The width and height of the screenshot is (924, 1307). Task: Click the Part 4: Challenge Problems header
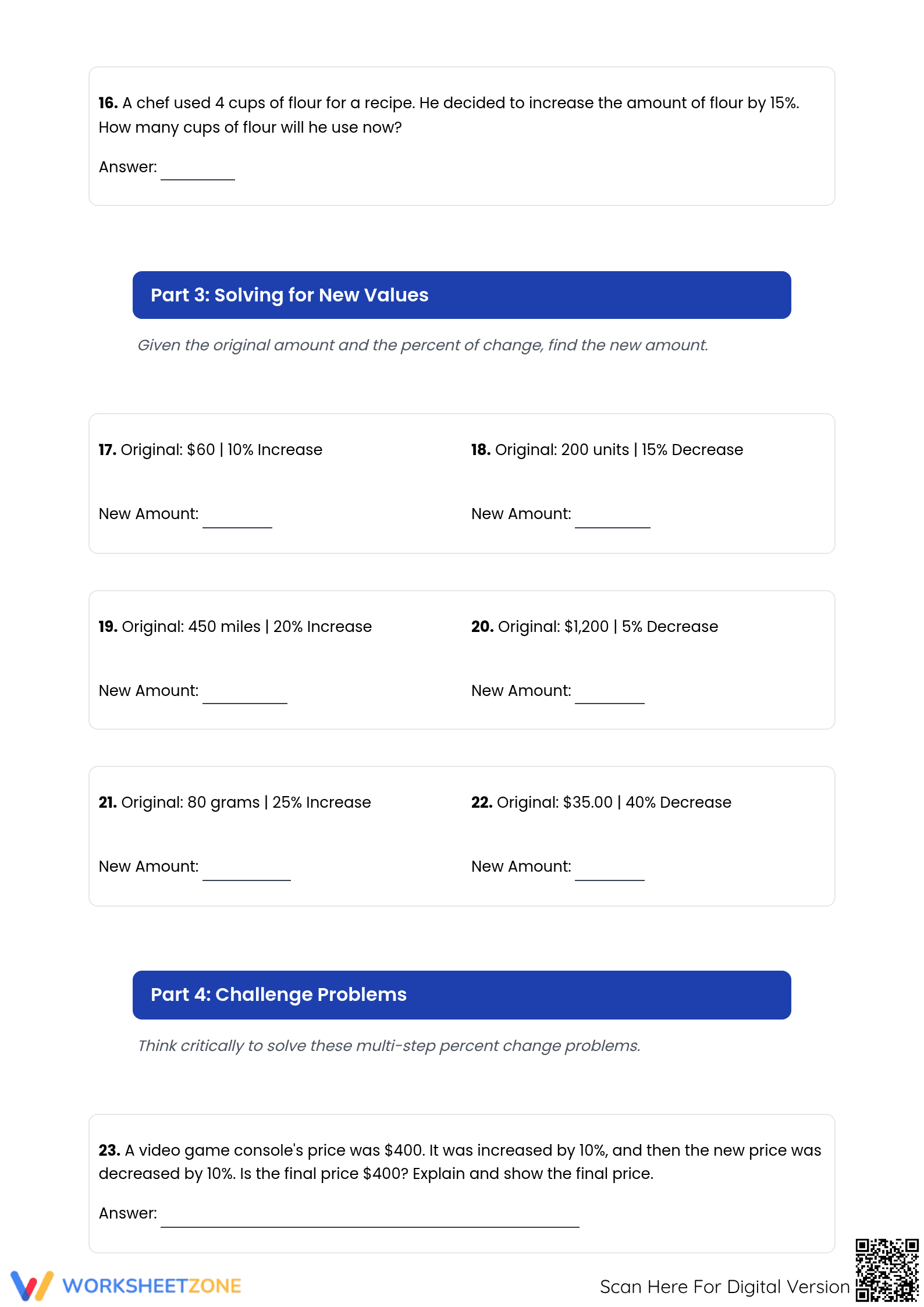click(x=461, y=995)
